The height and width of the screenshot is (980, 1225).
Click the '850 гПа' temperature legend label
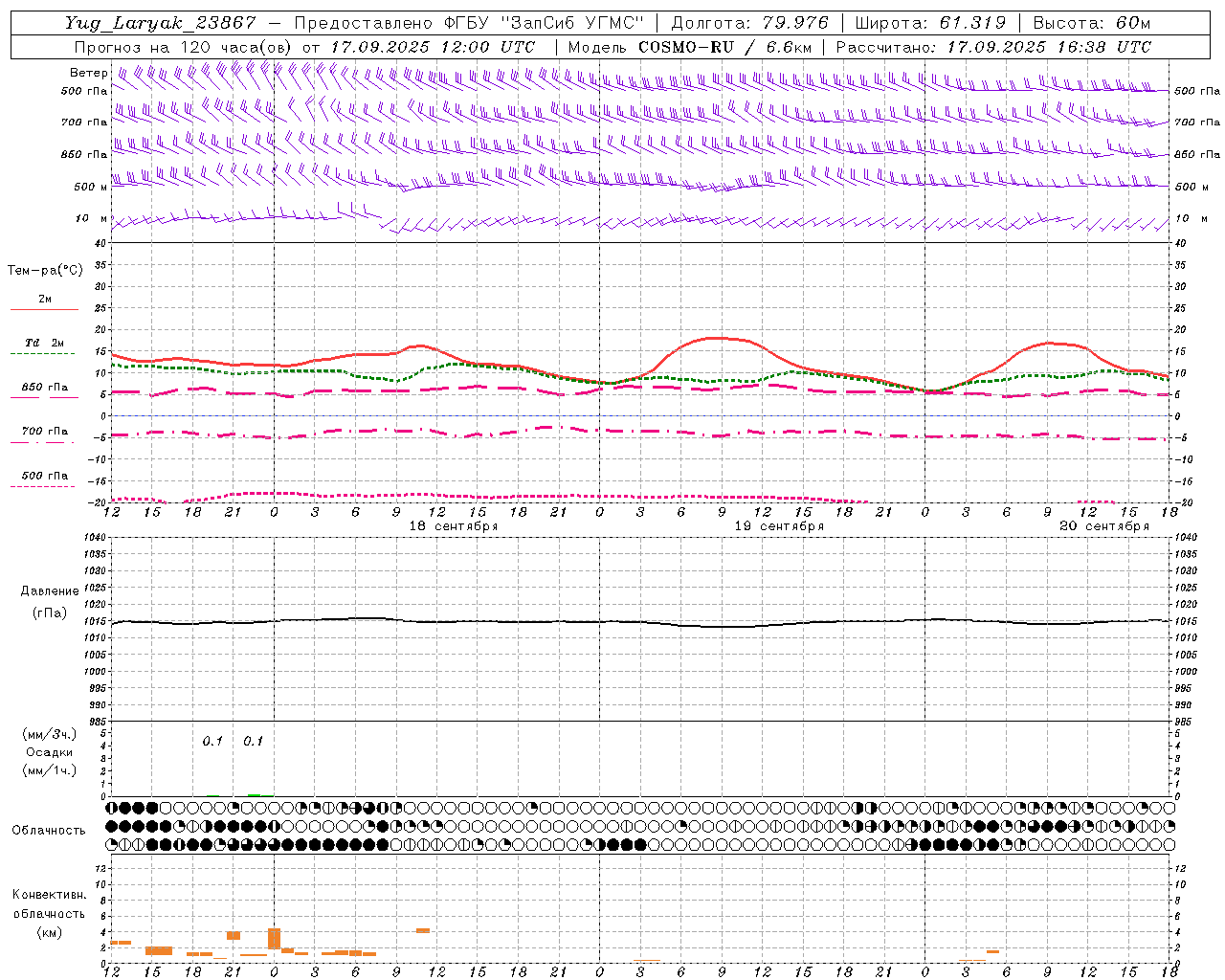45,388
